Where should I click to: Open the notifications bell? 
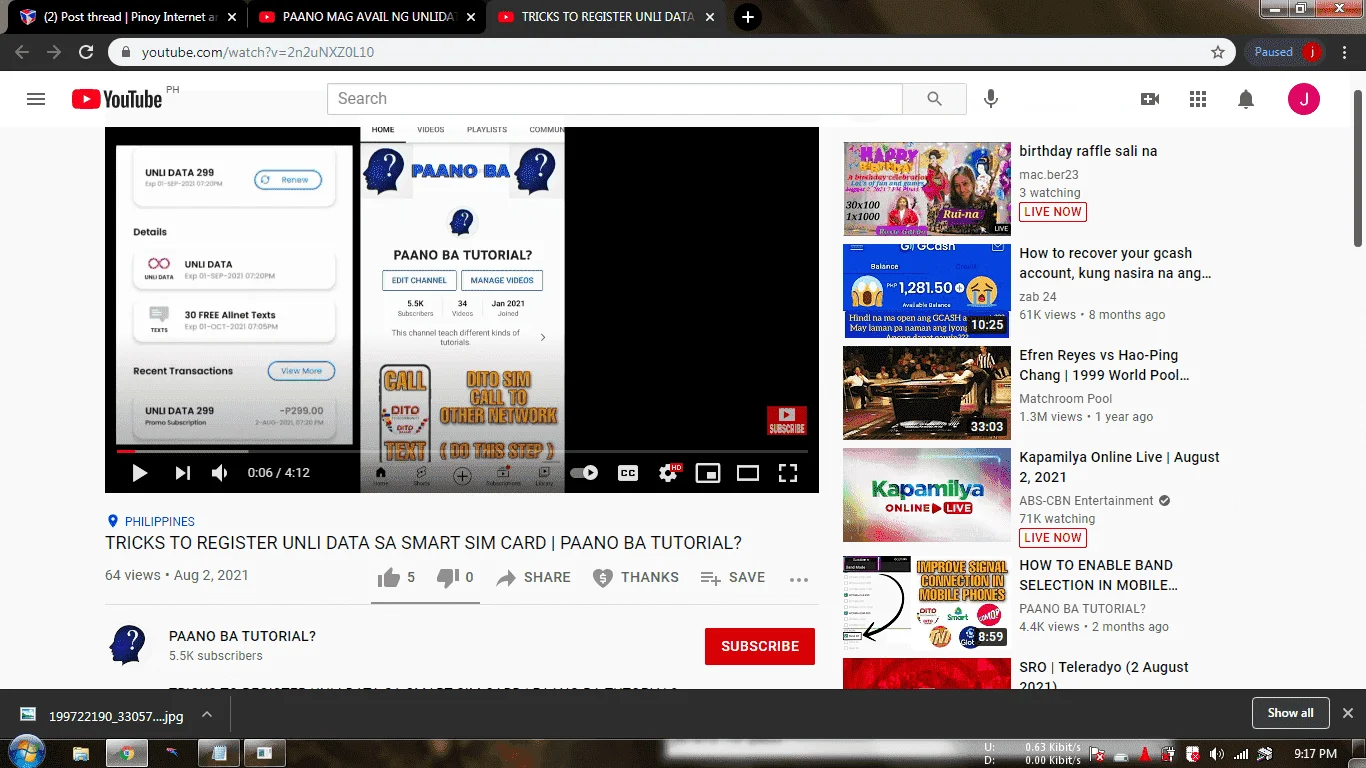(x=1246, y=99)
